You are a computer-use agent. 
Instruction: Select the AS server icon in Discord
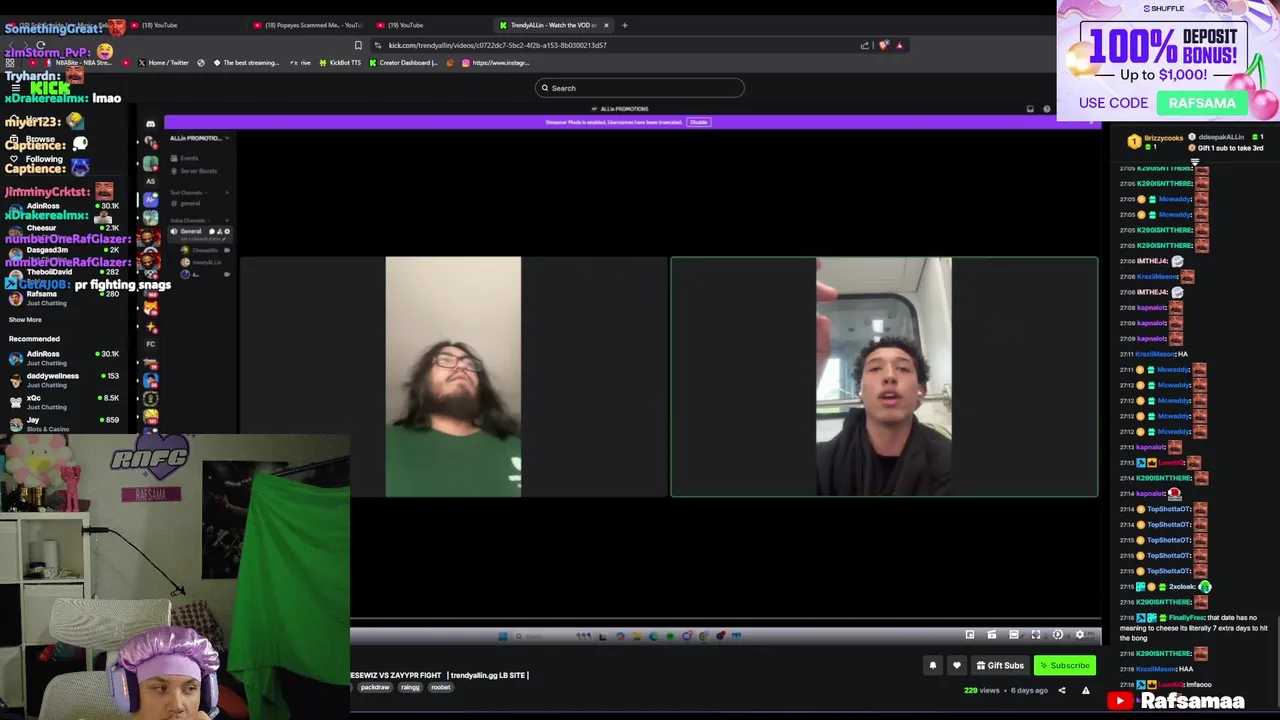[x=150, y=181]
